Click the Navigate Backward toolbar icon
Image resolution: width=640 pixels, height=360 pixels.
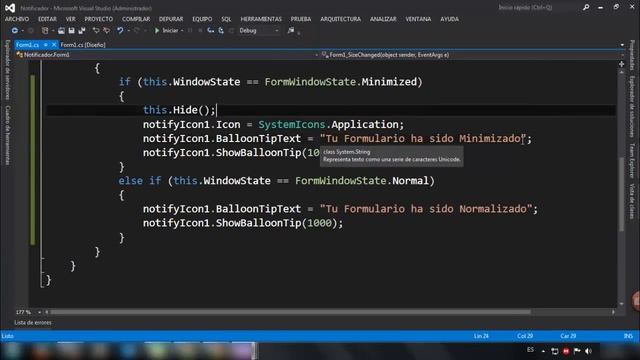pos(15,31)
